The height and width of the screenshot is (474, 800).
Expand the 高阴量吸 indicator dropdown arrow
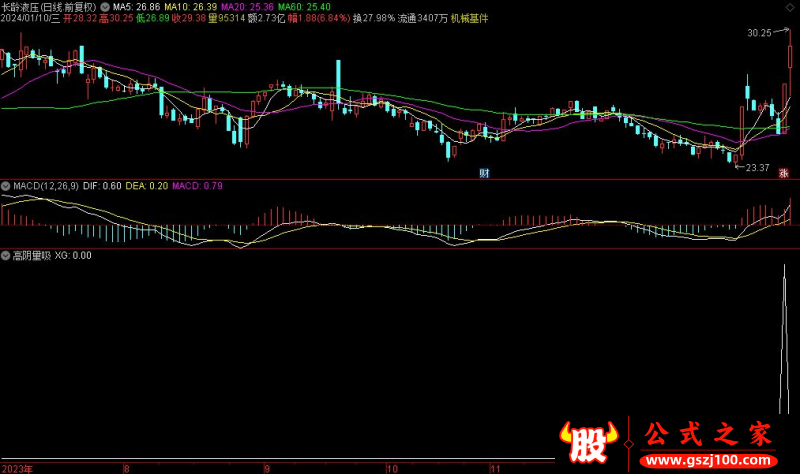[6, 255]
